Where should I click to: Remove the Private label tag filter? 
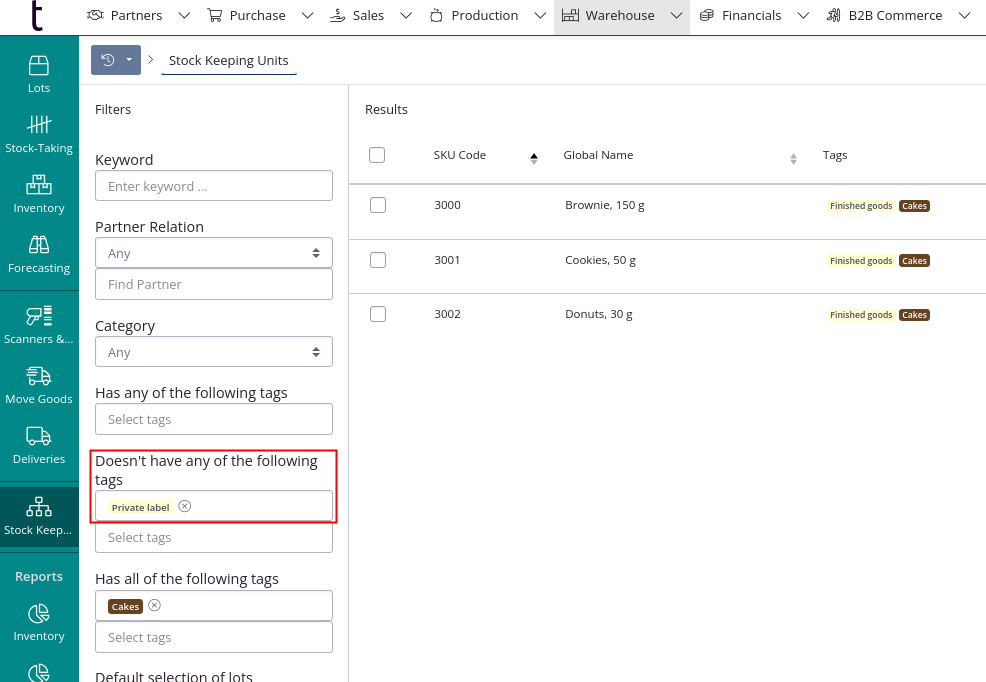click(184, 506)
